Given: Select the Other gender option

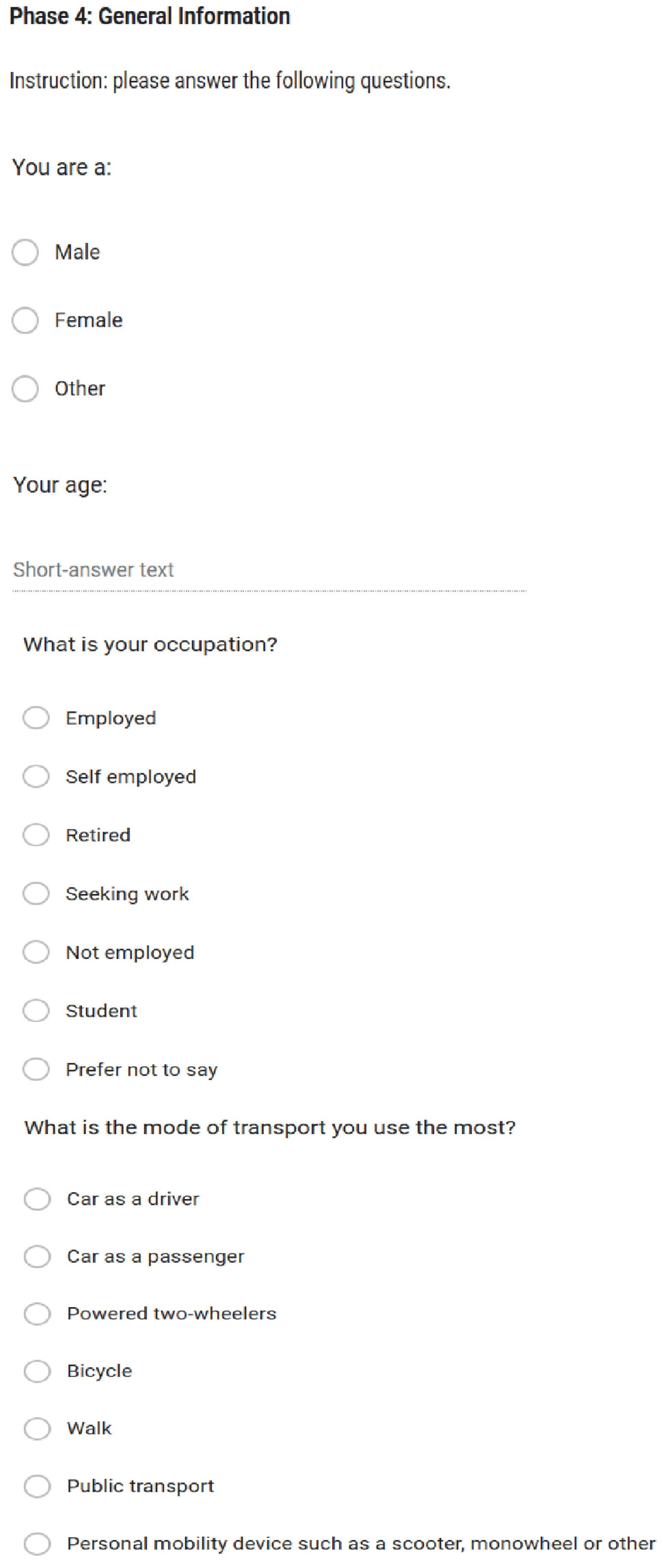Looking at the screenshot, I should (x=25, y=388).
